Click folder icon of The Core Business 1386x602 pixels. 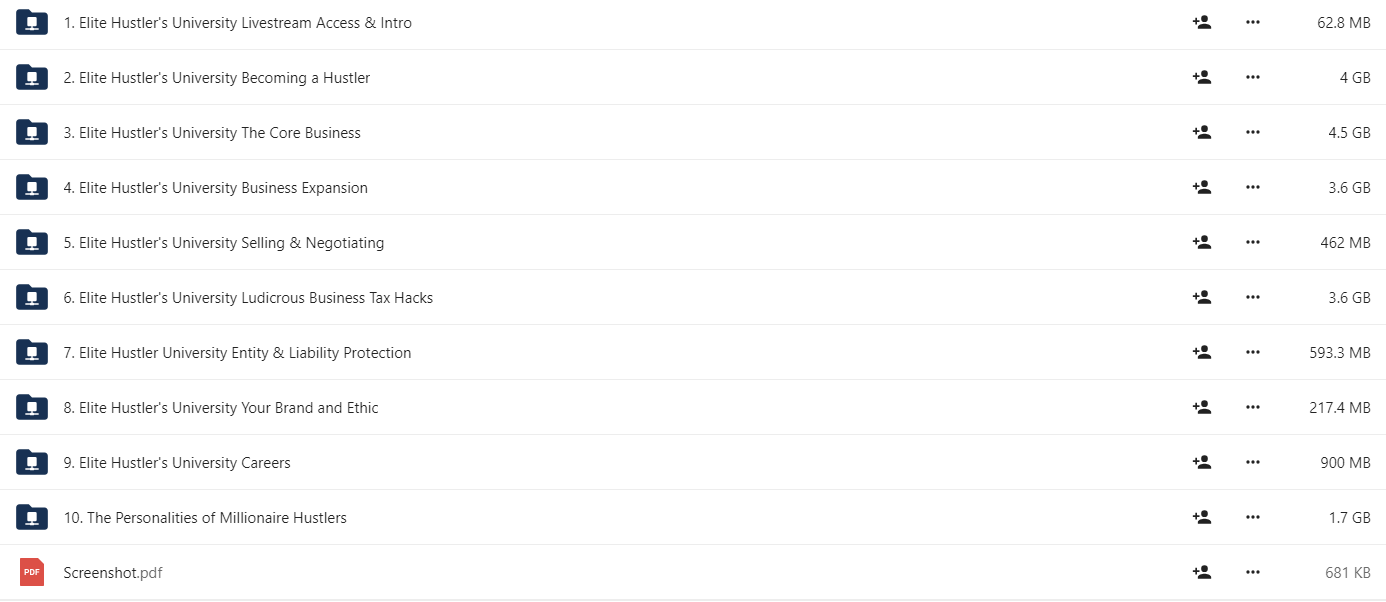pyautogui.click(x=32, y=132)
